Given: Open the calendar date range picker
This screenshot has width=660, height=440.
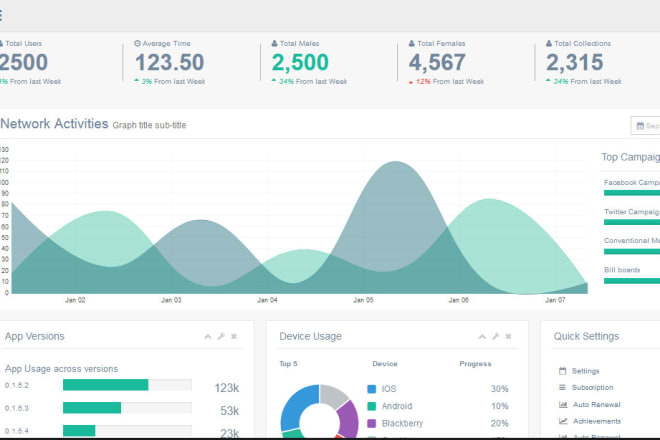Looking at the screenshot, I should (x=646, y=125).
